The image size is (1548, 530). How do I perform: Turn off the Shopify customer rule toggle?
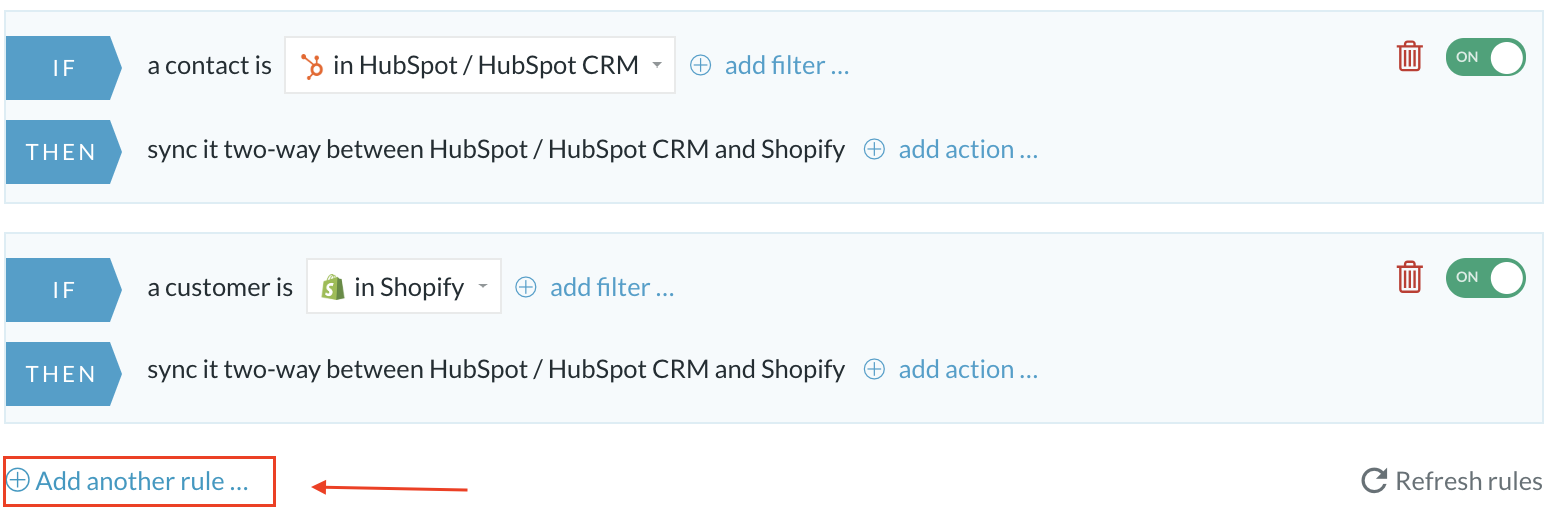coord(1485,277)
